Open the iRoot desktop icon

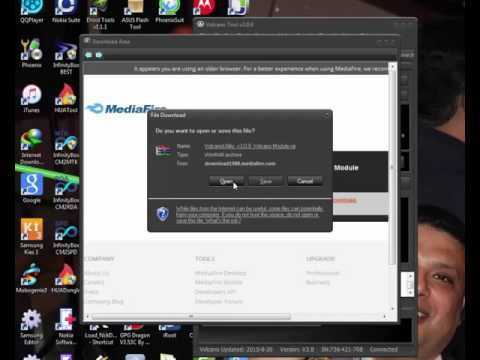tap(169, 331)
